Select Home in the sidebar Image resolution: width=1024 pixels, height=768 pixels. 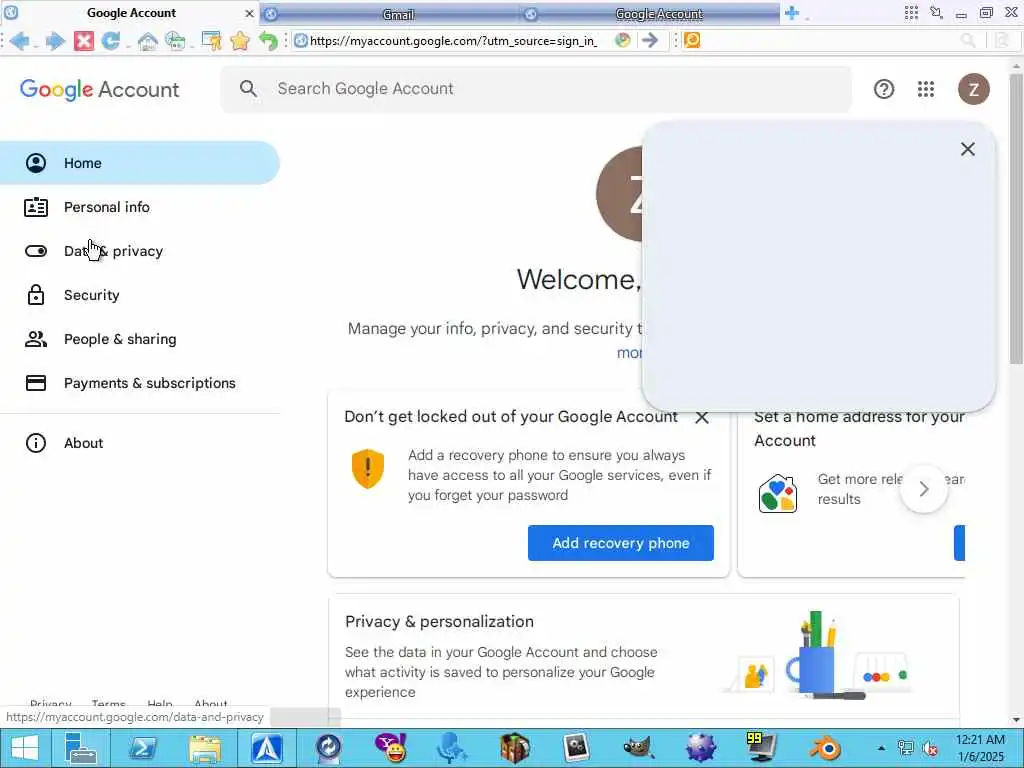click(x=140, y=163)
